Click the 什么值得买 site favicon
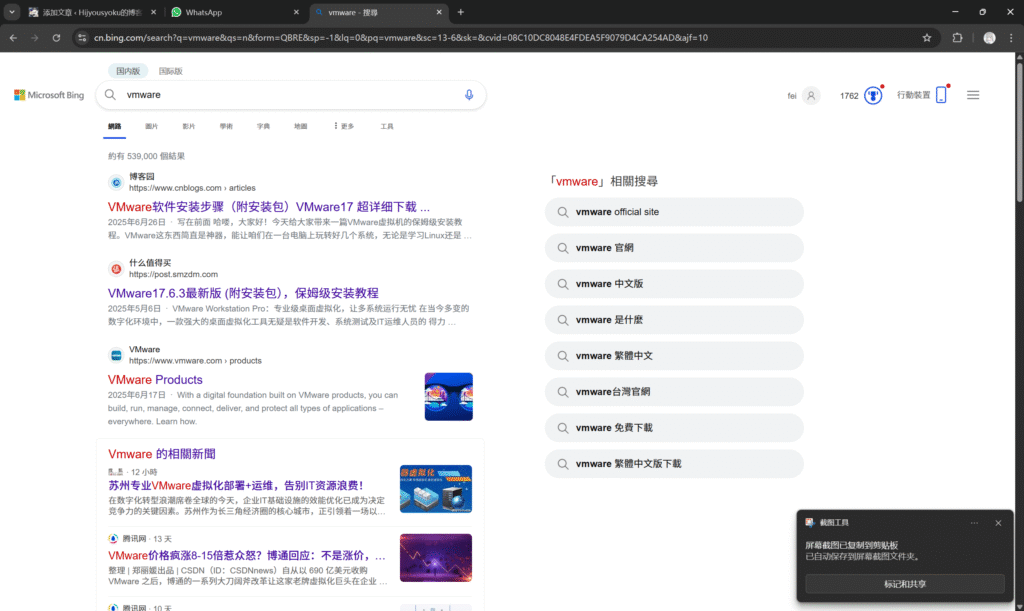This screenshot has height=611, width=1024. 116,268
